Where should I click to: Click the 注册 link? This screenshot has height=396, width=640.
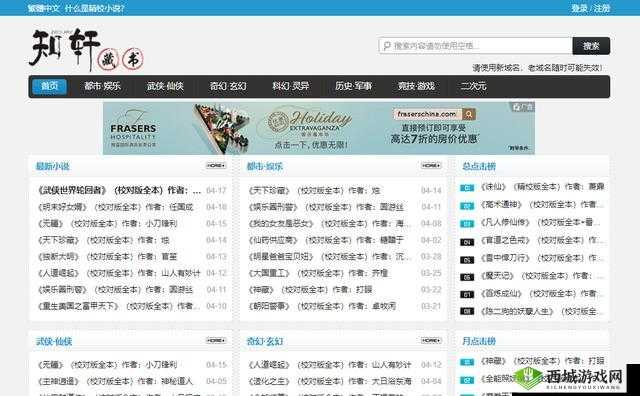coord(602,8)
